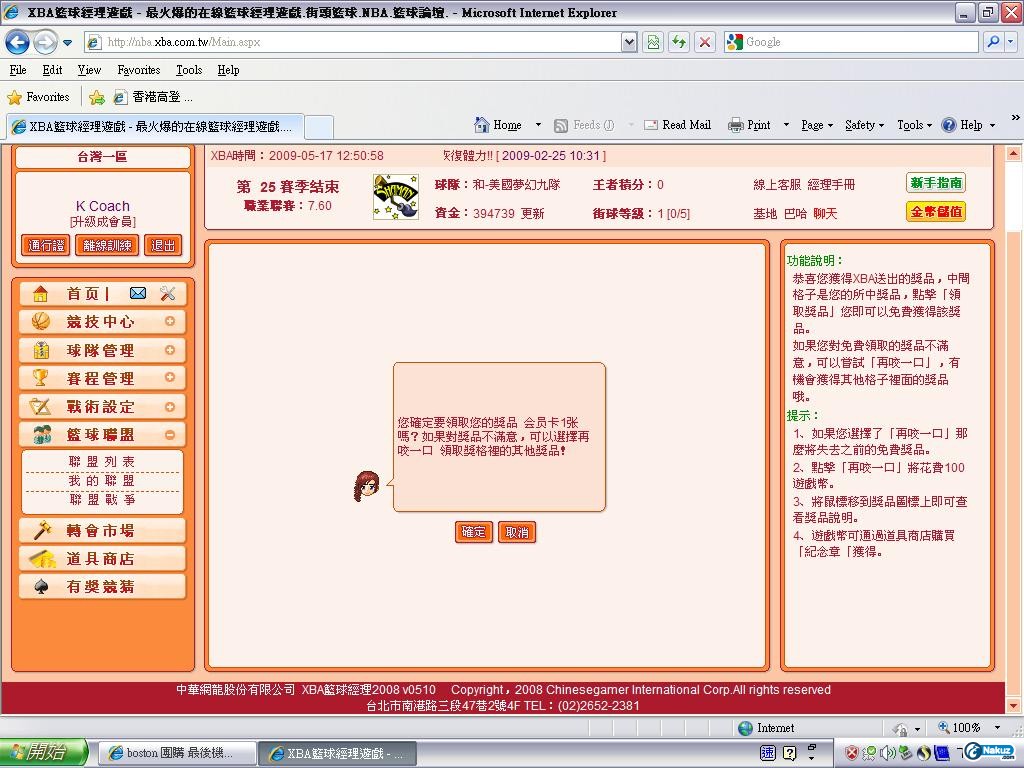Open the Edit menu
1024x768 pixels.
(x=52, y=70)
